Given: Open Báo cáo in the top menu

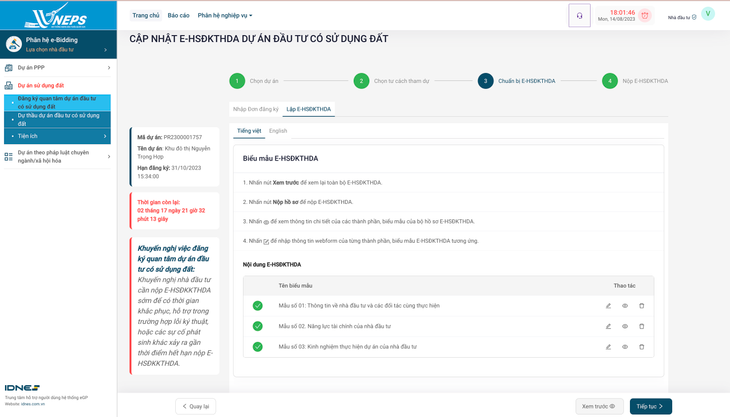Looking at the screenshot, I should [x=178, y=16].
